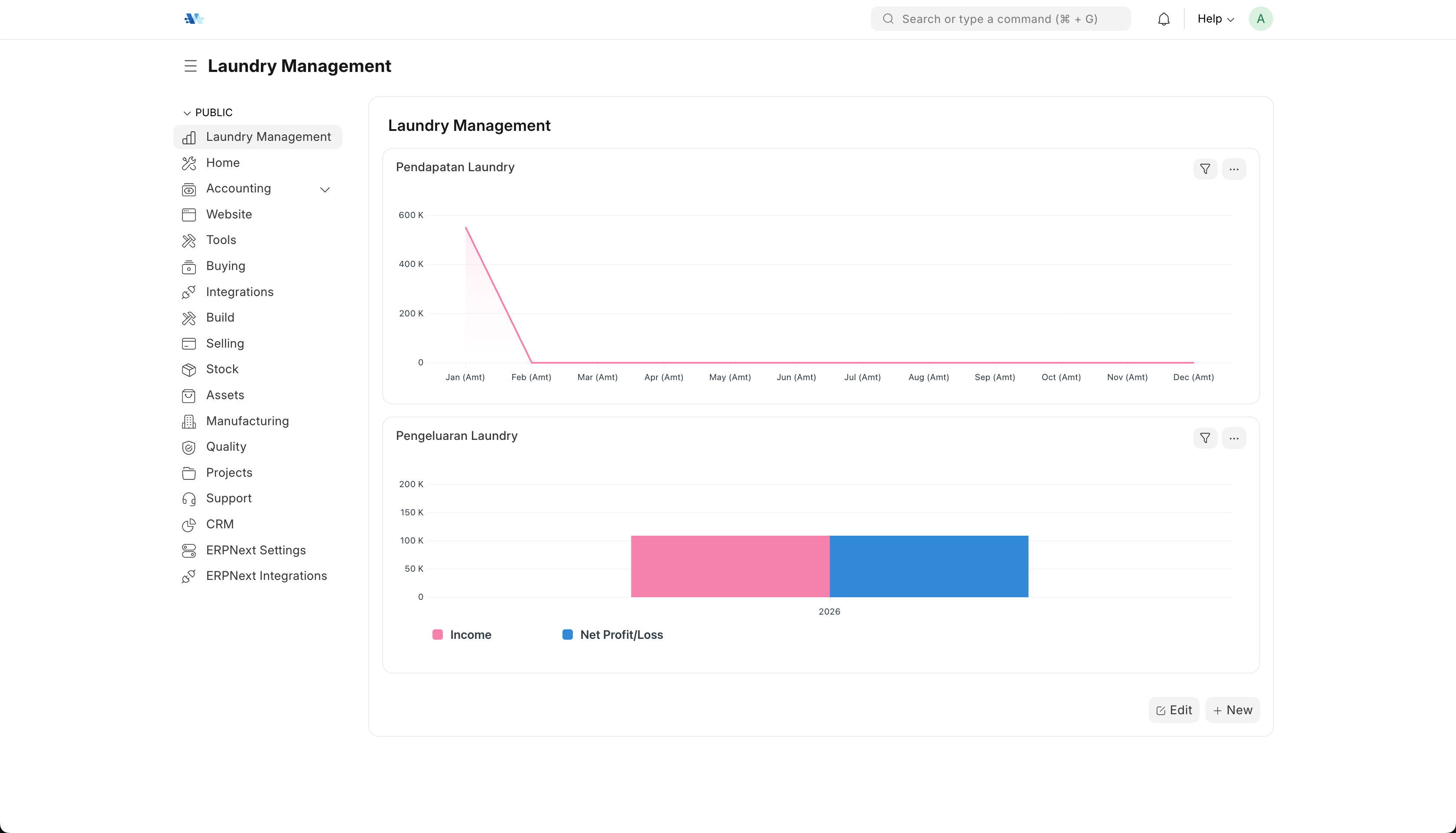Open the Quality workspace link
The width and height of the screenshot is (1456, 833).
pyautogui.click(x=257, y=447)
